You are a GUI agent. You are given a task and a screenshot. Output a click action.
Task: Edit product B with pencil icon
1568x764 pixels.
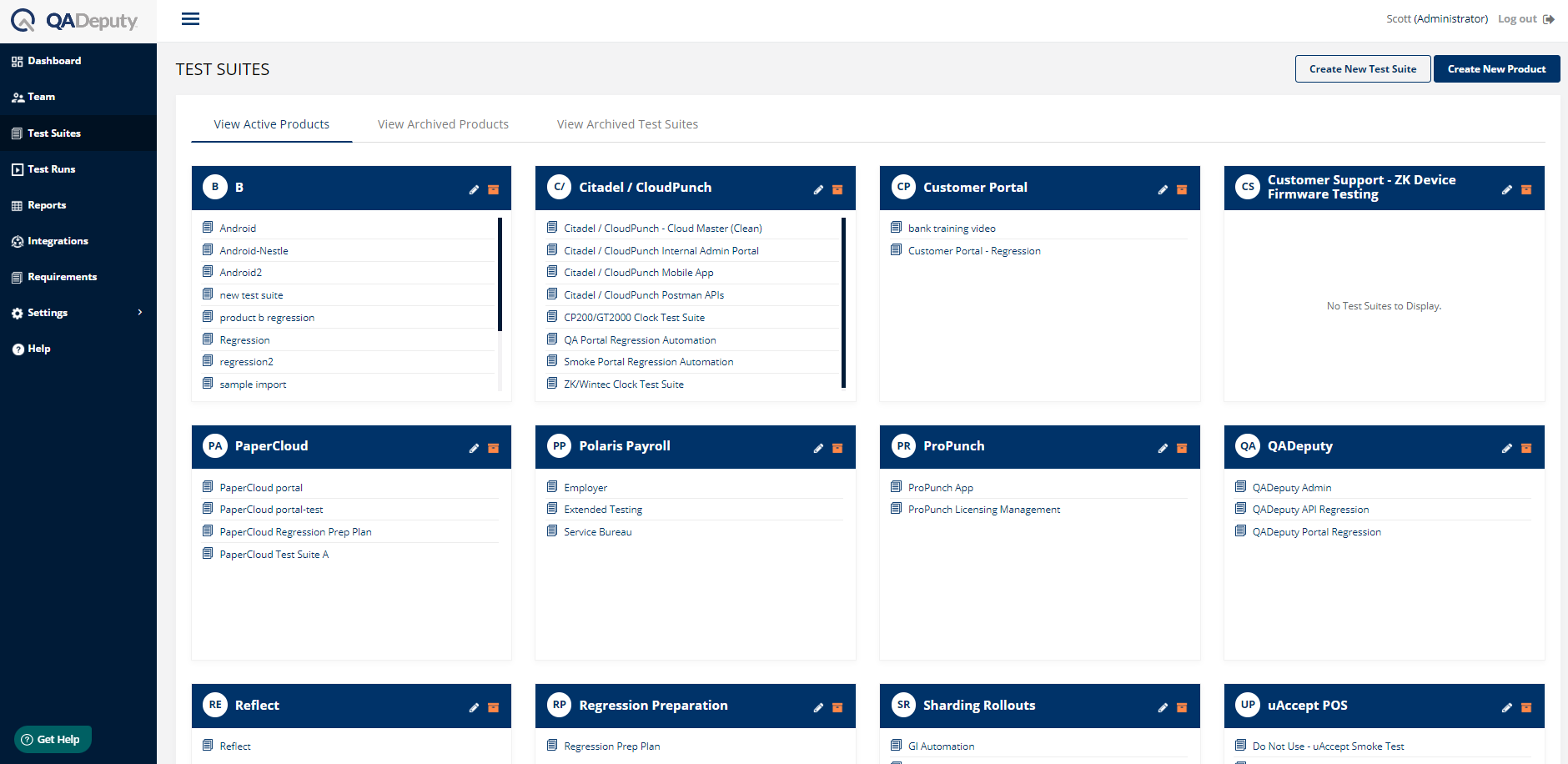point(474,190)
